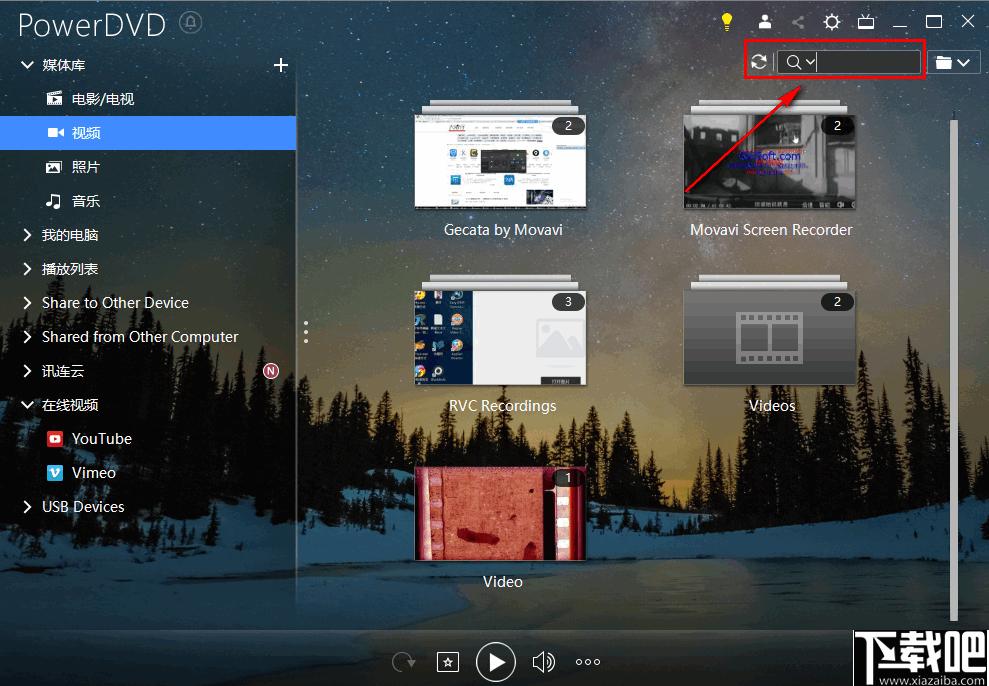Screen dimensions: 989x686
Task: Mute audio with the speaker icon
Action: [543, 661]
